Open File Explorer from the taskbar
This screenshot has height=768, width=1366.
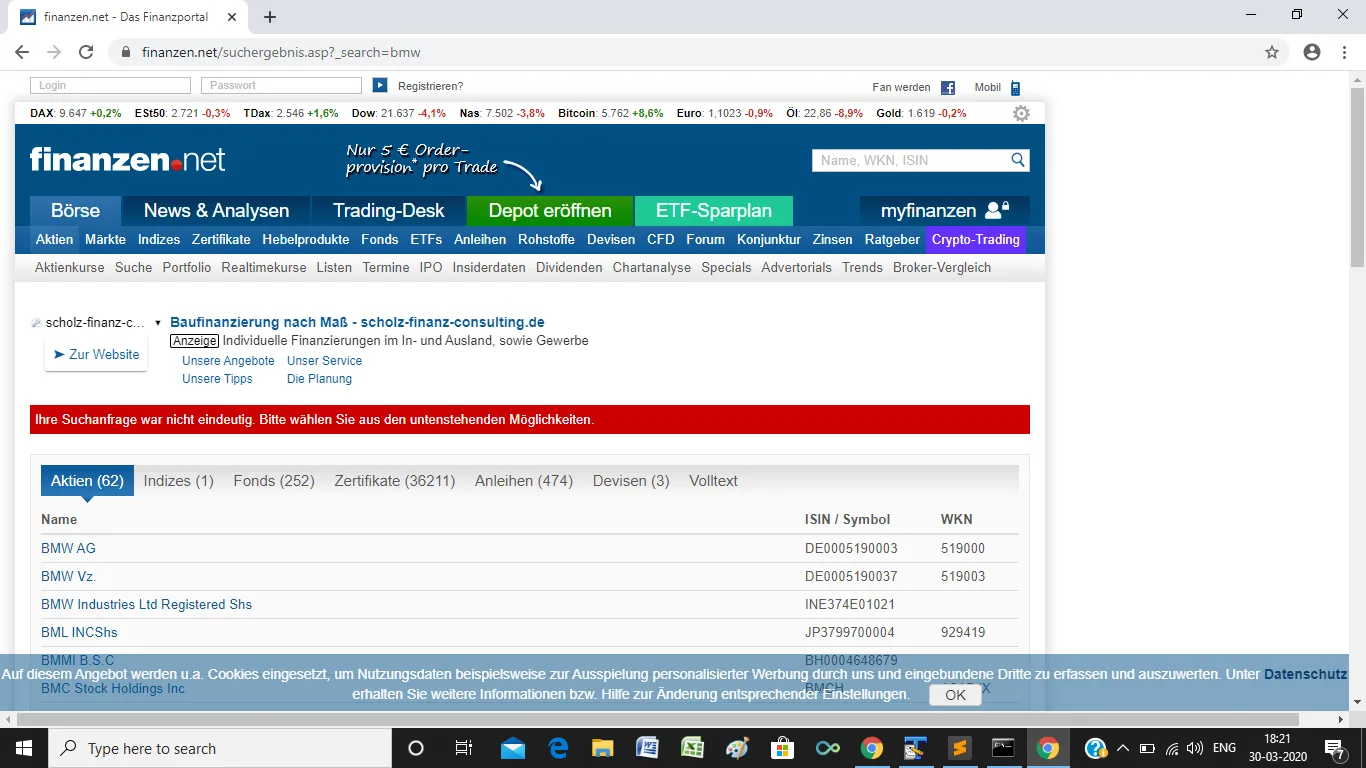(x=602, y=748)
